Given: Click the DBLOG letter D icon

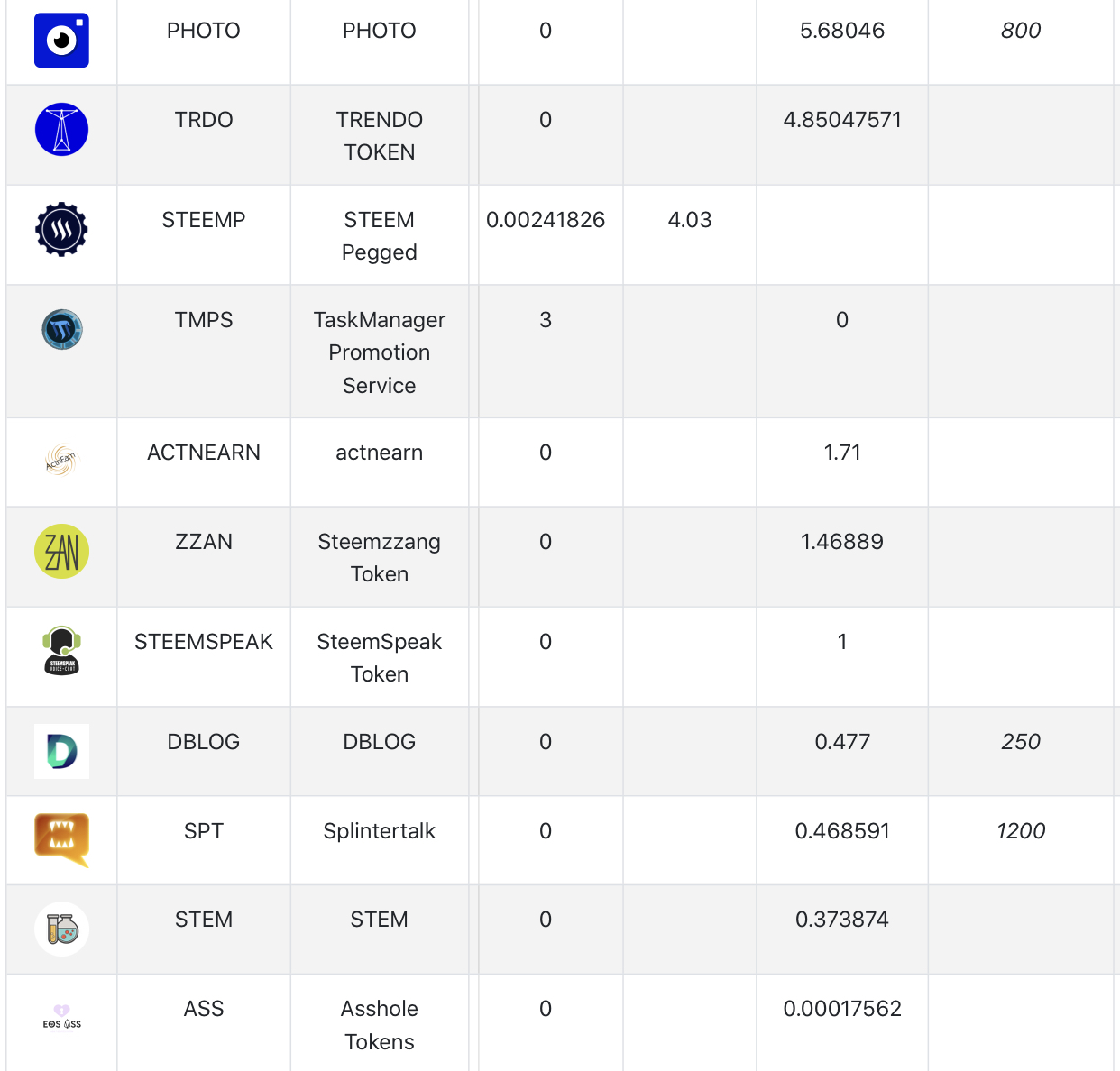Looking at the screenshot, I should (61, 751).
